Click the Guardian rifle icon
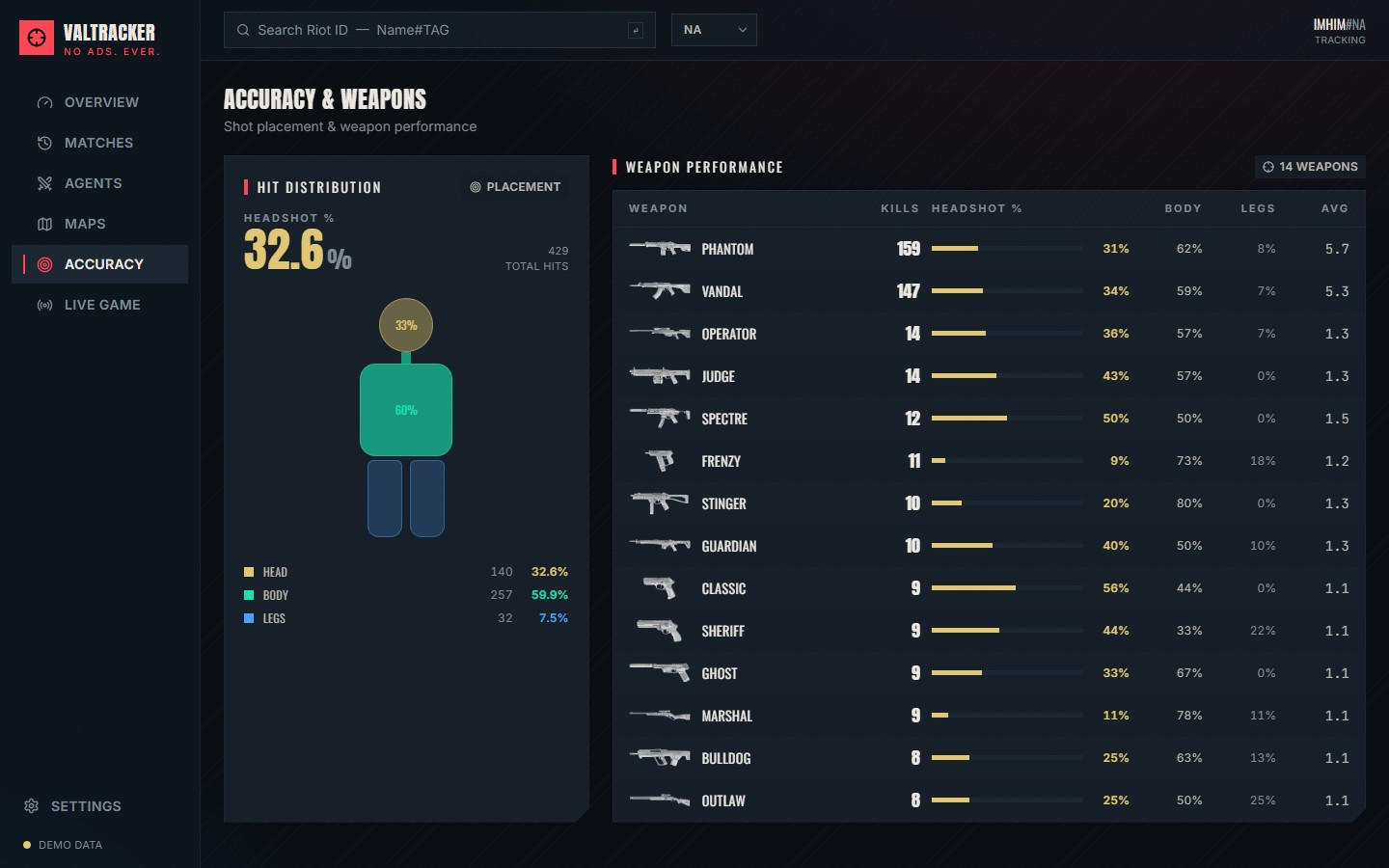 (660, 545)
